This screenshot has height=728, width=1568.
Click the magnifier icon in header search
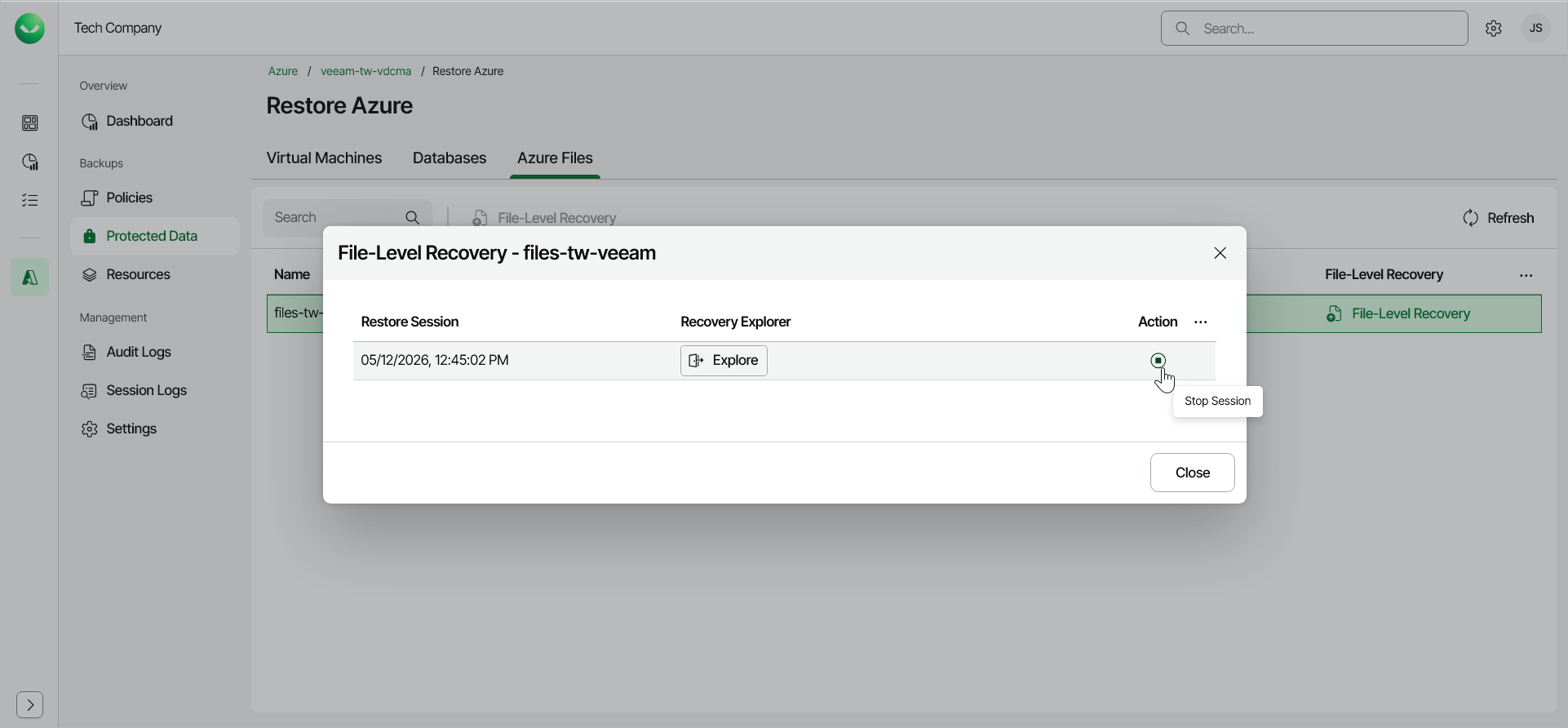1182,29
